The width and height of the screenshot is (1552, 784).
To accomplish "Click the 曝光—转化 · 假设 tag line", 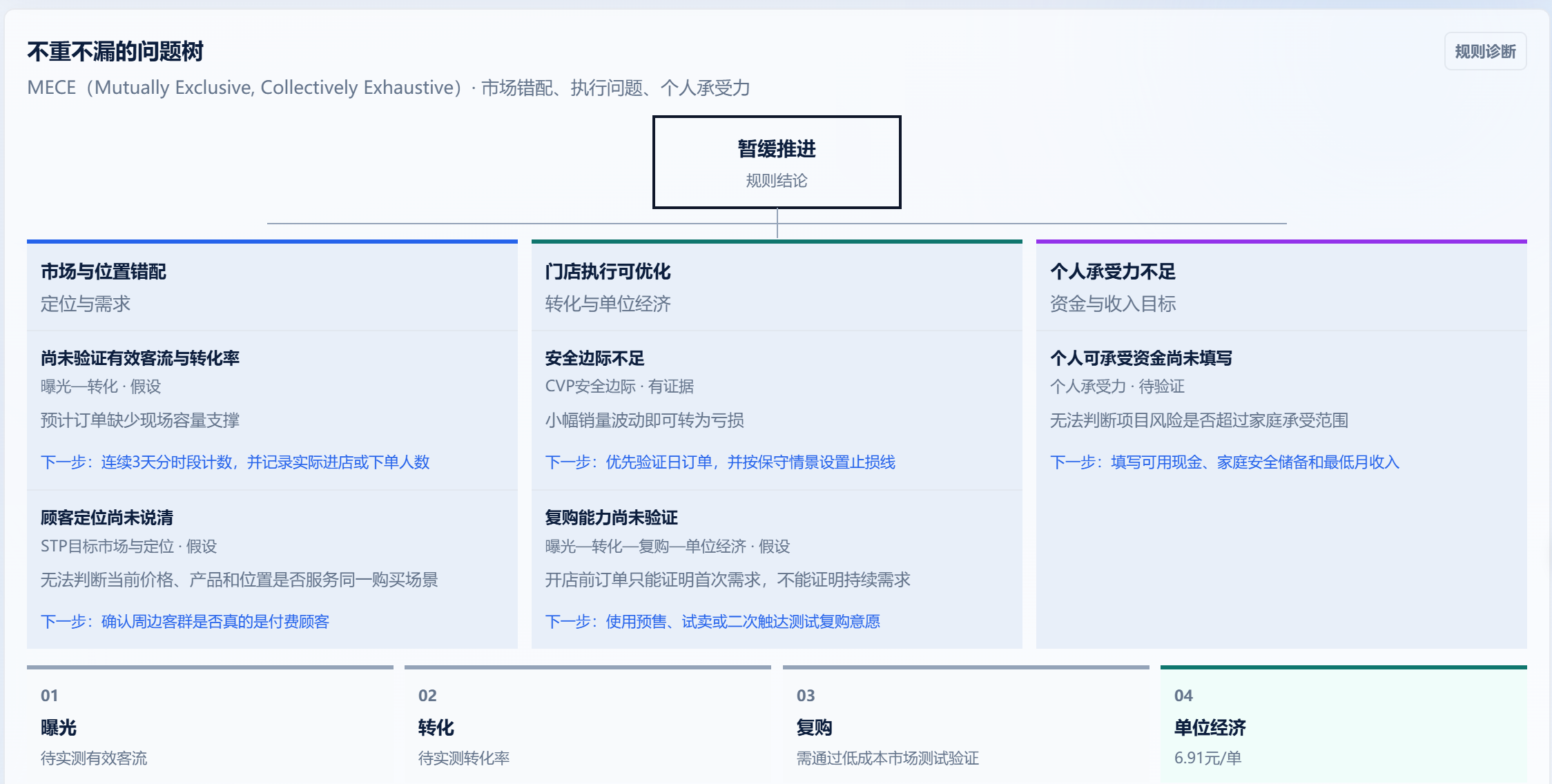I will pyautogui.click(x=101, y=386).
